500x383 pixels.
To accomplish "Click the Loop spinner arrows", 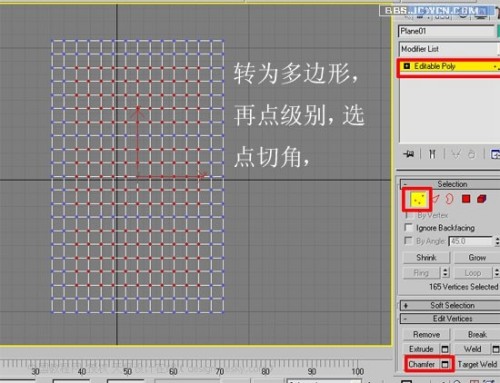I will pyautogui.click(x=497, y=273).
